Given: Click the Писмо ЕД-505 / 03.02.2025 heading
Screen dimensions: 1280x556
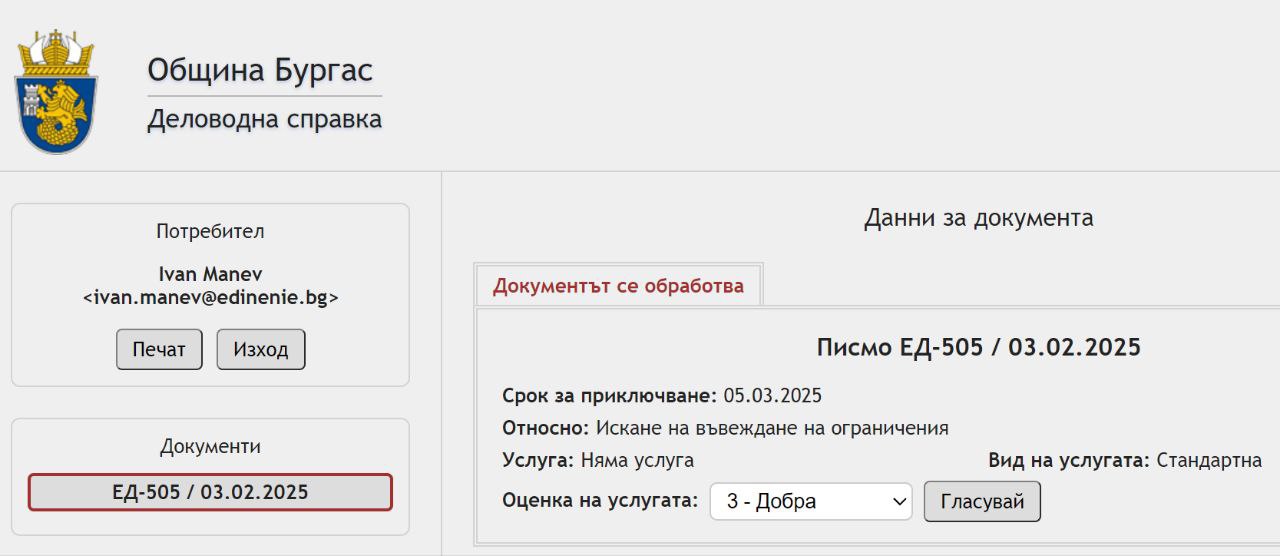Looking at the screenshot, I should click(978, 348).
